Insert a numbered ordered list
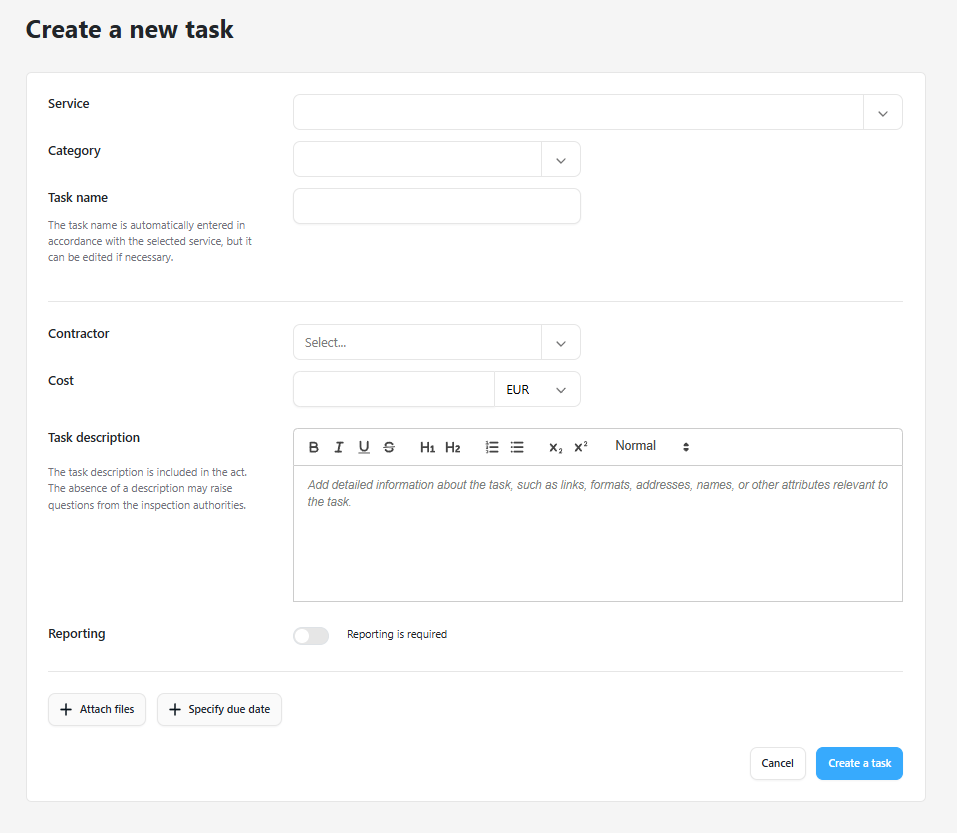The height and width of the screenshot is (833, 957). (x=492, y=447)
